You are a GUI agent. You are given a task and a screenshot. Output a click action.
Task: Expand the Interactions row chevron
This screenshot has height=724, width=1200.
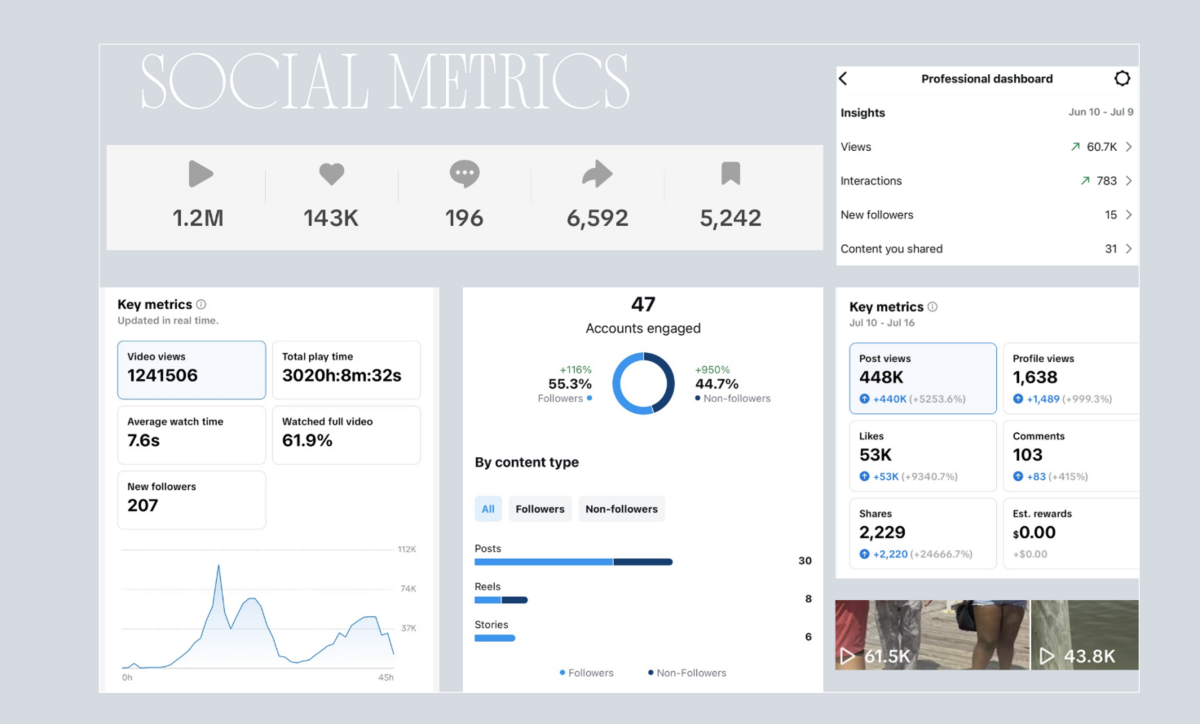pos(1129,181)
